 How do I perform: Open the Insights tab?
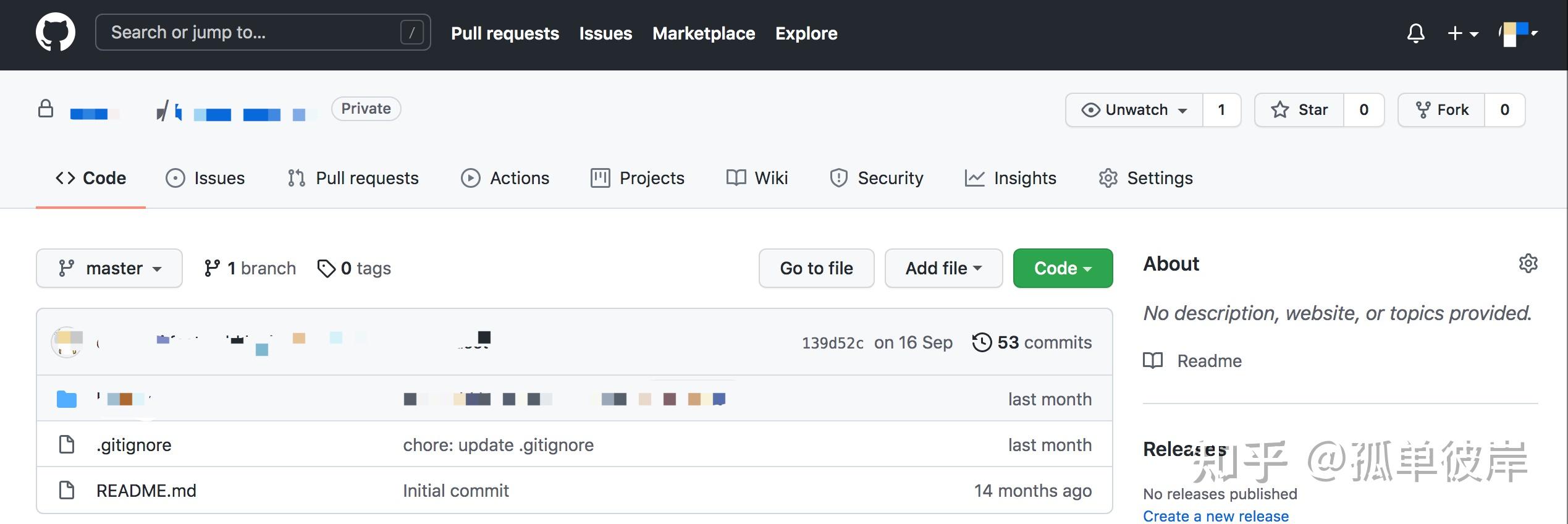tap(1011, 178)
